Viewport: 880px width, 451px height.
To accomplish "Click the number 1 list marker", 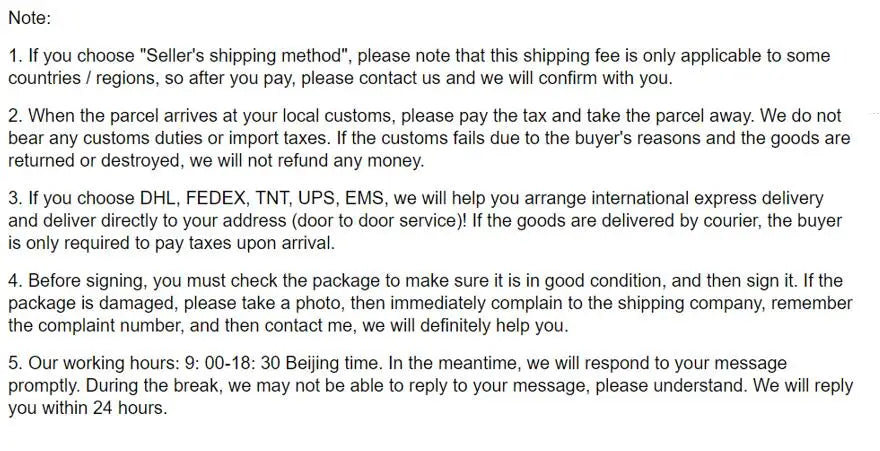I will click(15, 56).
